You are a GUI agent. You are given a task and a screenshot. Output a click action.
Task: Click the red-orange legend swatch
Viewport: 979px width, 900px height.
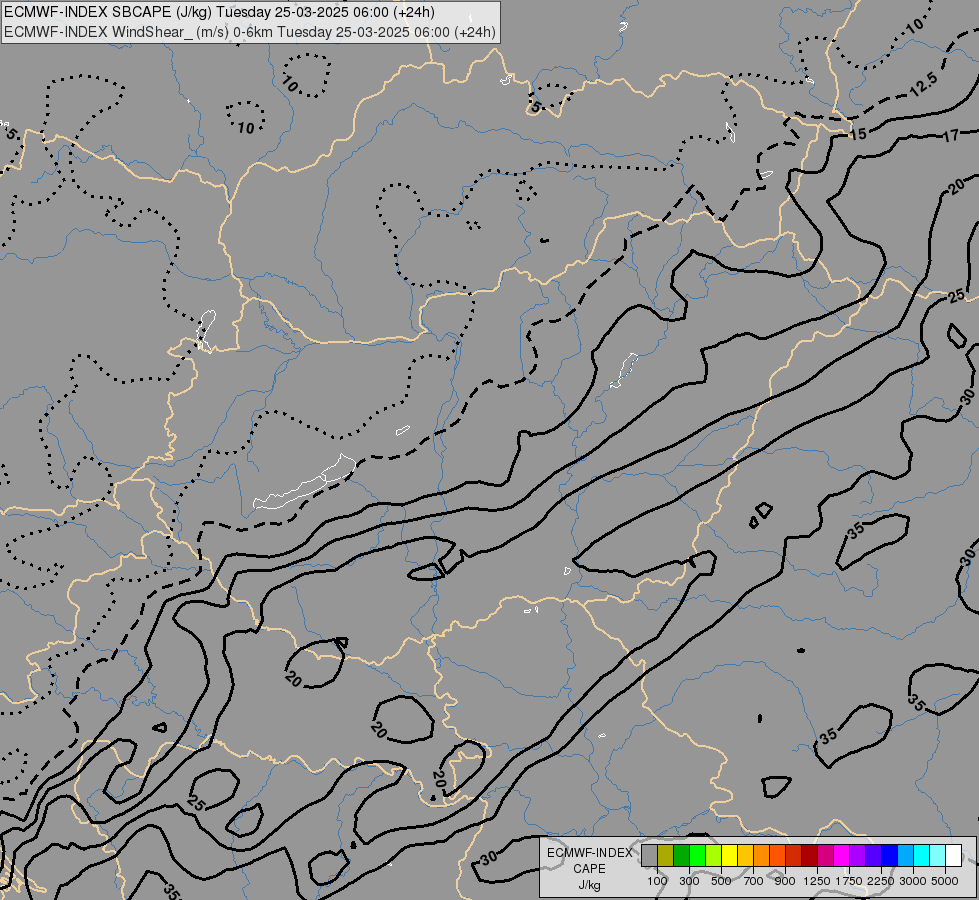(777, 856)
